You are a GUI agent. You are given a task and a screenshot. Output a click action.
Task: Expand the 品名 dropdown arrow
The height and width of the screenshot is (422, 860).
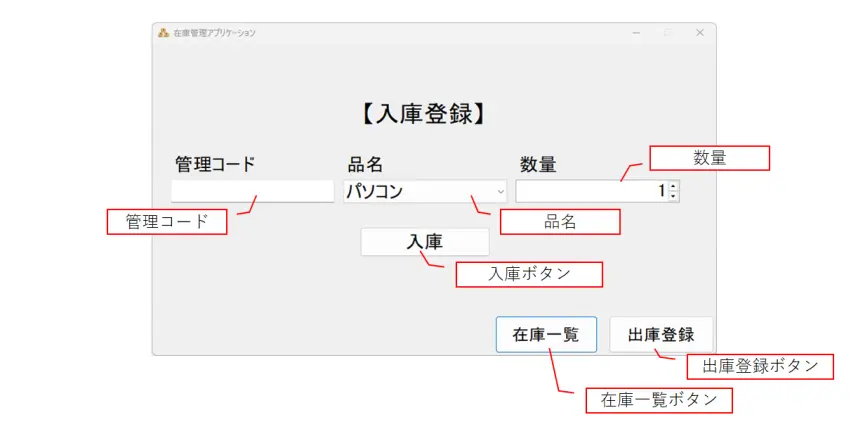(x=500, y=191)
